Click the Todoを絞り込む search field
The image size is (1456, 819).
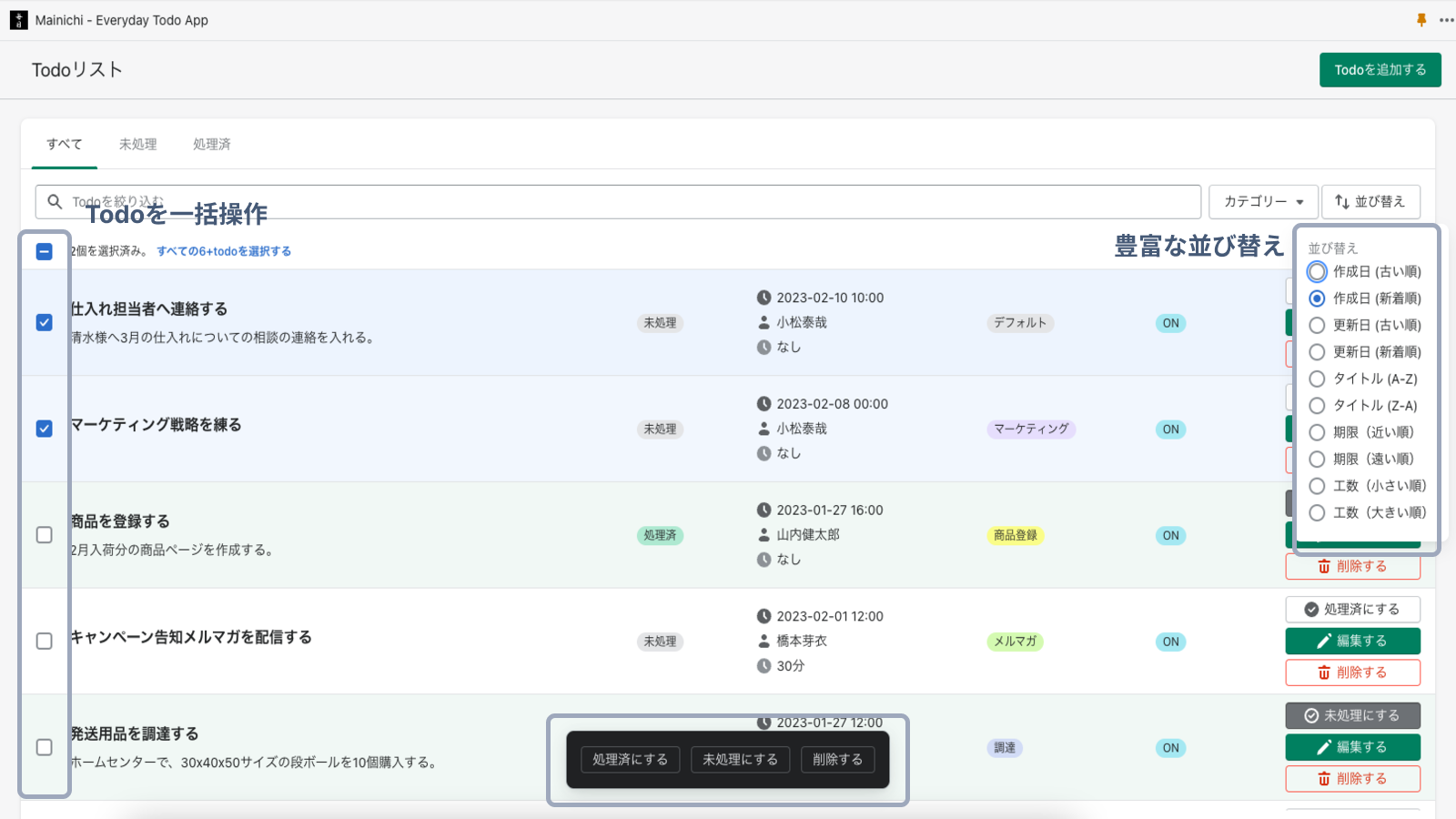618,202
